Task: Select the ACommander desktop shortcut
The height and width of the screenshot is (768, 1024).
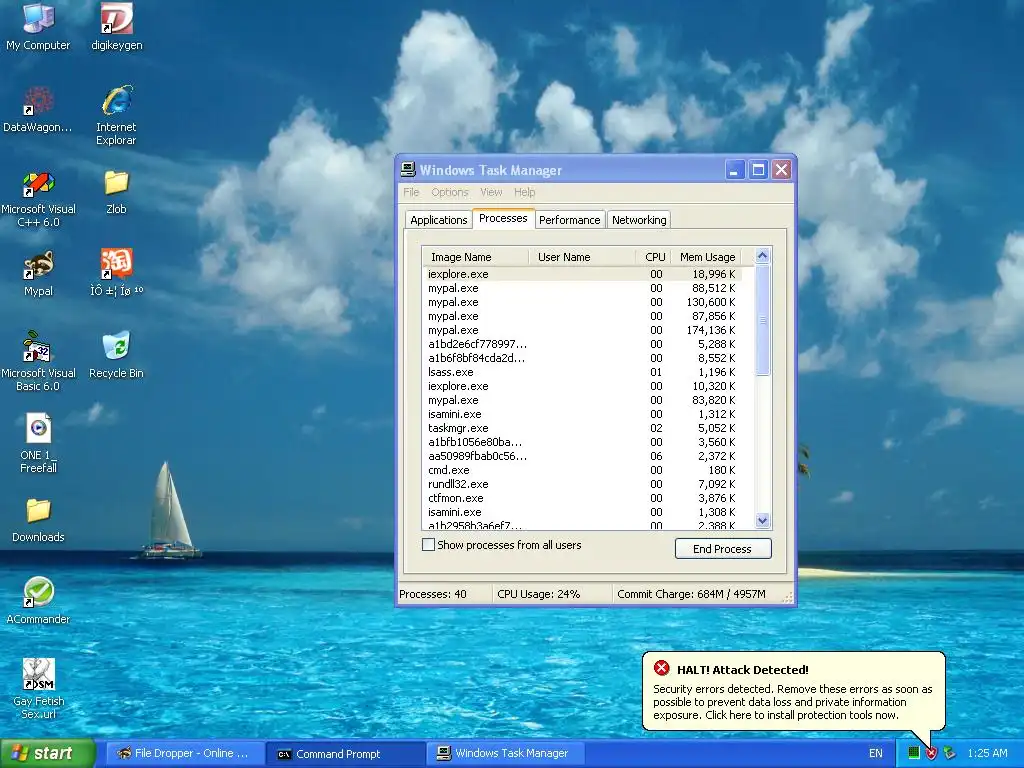Action: point(38,601)
